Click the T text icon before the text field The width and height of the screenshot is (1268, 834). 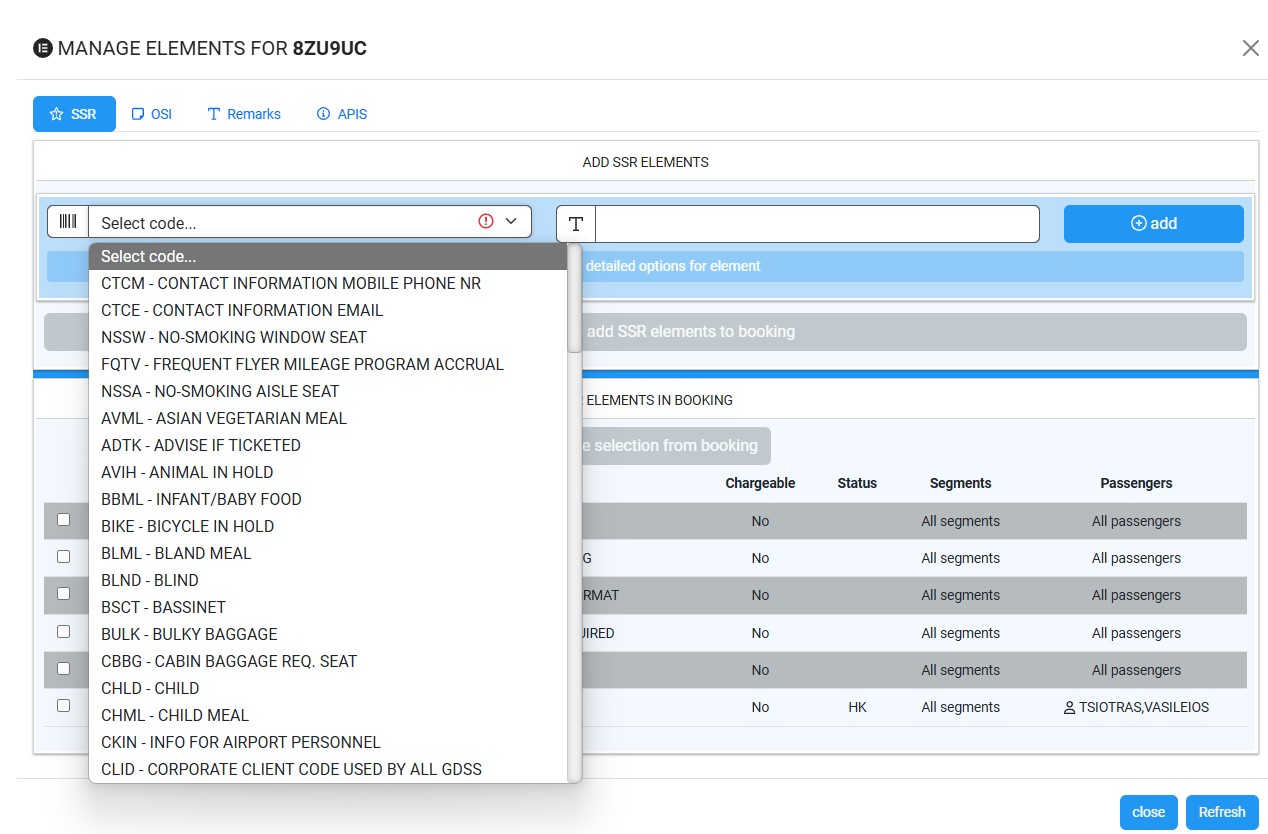coord(576,224)
